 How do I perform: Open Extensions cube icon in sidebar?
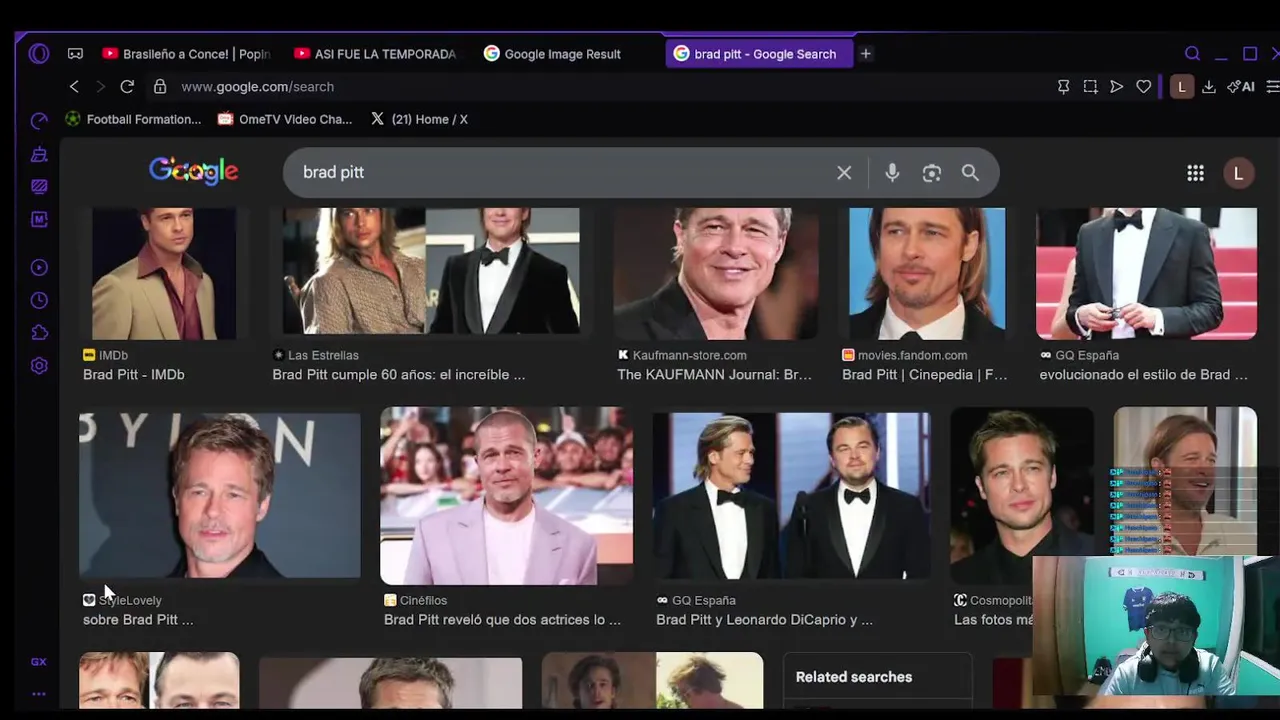click(x=39, y=333)
